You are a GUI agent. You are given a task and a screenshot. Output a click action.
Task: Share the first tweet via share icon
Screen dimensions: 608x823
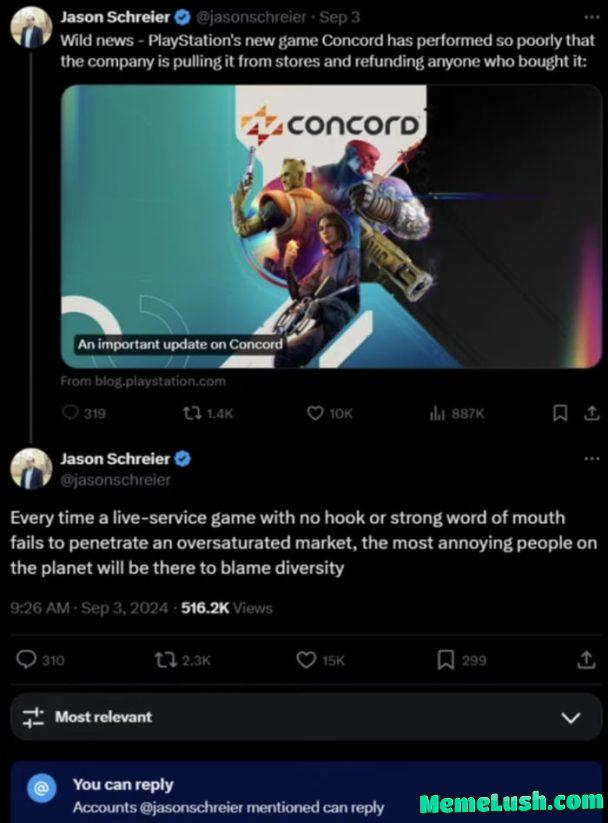tap(592, 414)
